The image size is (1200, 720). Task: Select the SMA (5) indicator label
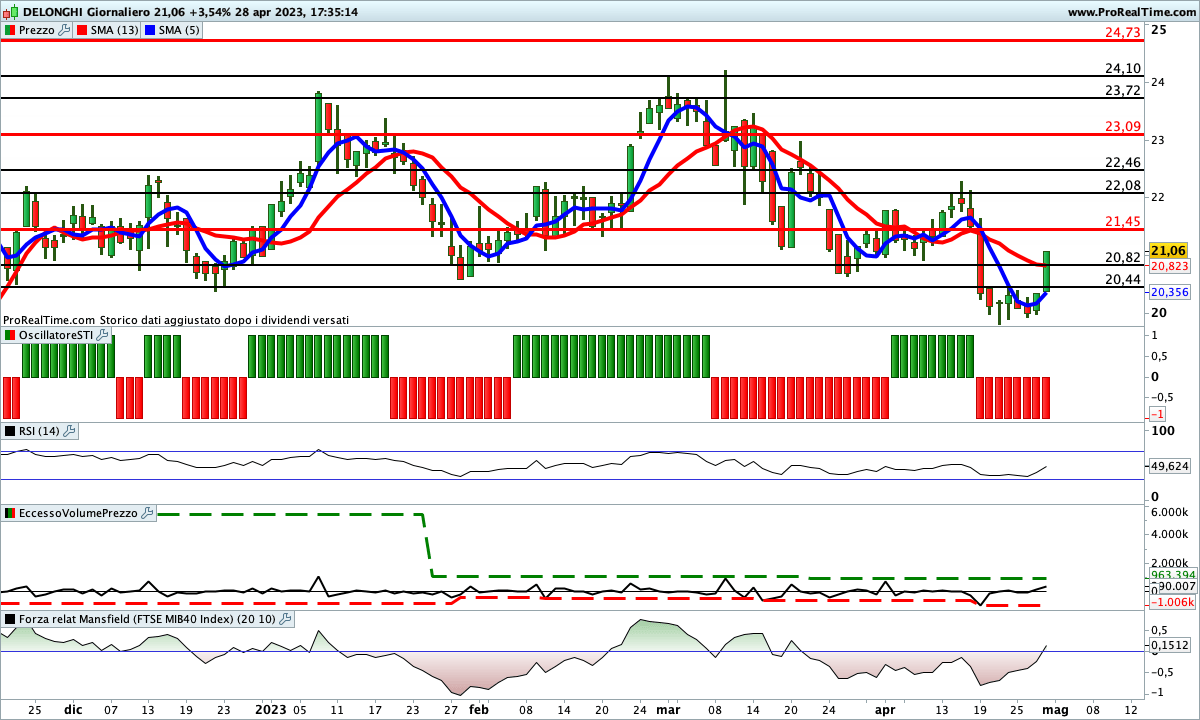(179, 30)
